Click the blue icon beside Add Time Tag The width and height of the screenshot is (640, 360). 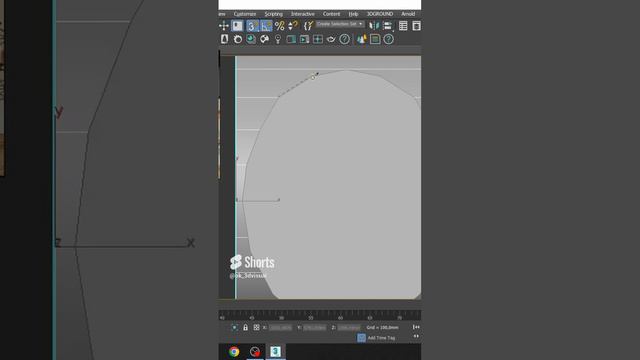(x=361, y=338)
